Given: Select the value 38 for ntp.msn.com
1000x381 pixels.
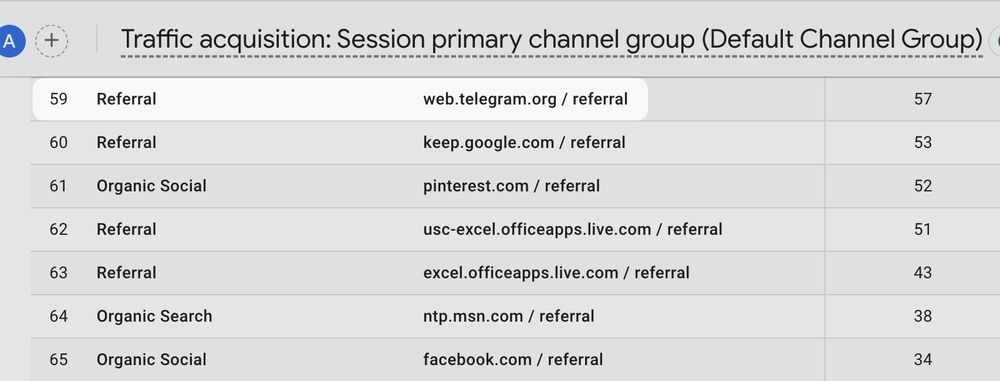Looking at the screenshot, I should (923, 316).
